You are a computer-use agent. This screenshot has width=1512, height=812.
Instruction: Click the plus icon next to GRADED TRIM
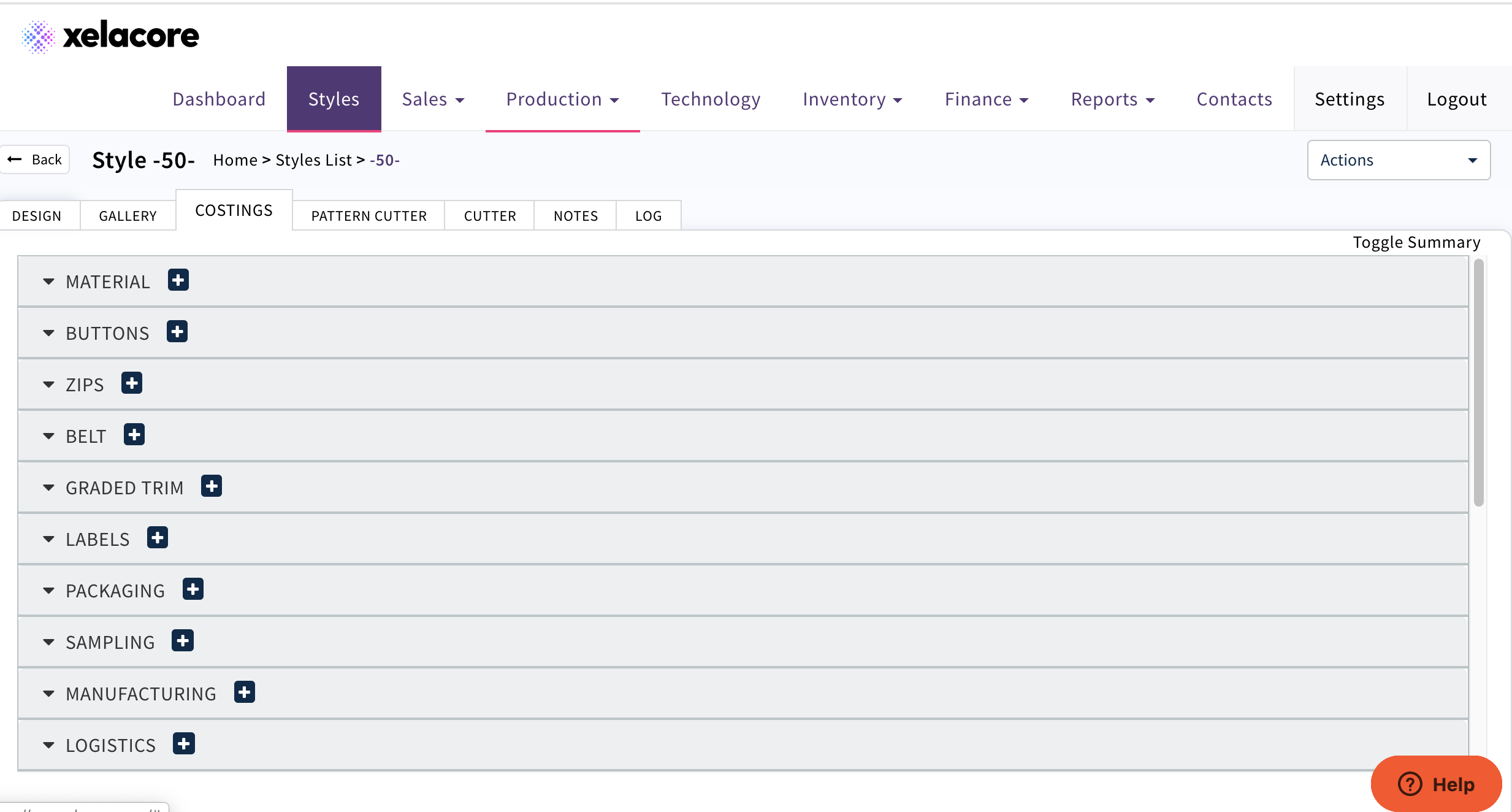click(x=212, y=486)
